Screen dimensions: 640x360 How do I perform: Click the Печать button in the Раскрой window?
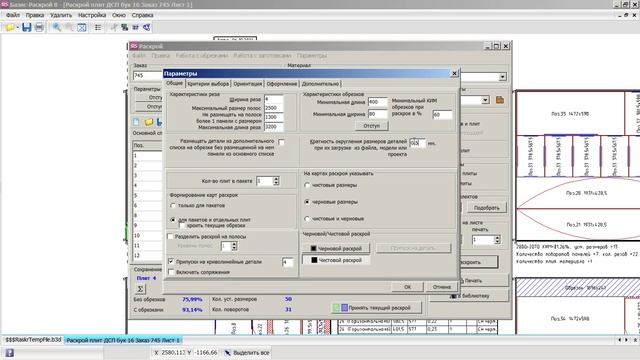click(473, 280)
